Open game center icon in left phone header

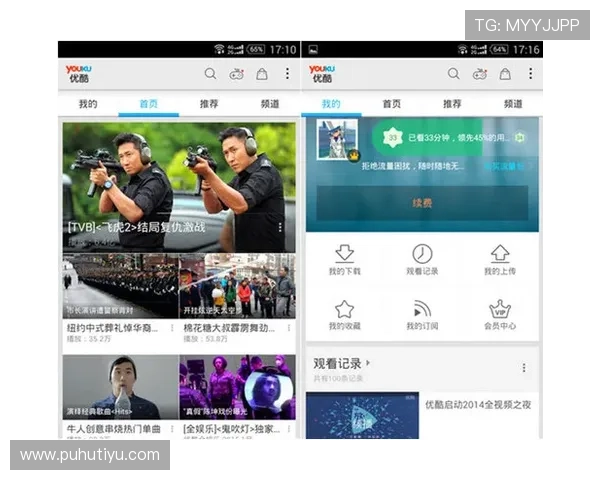236,74
